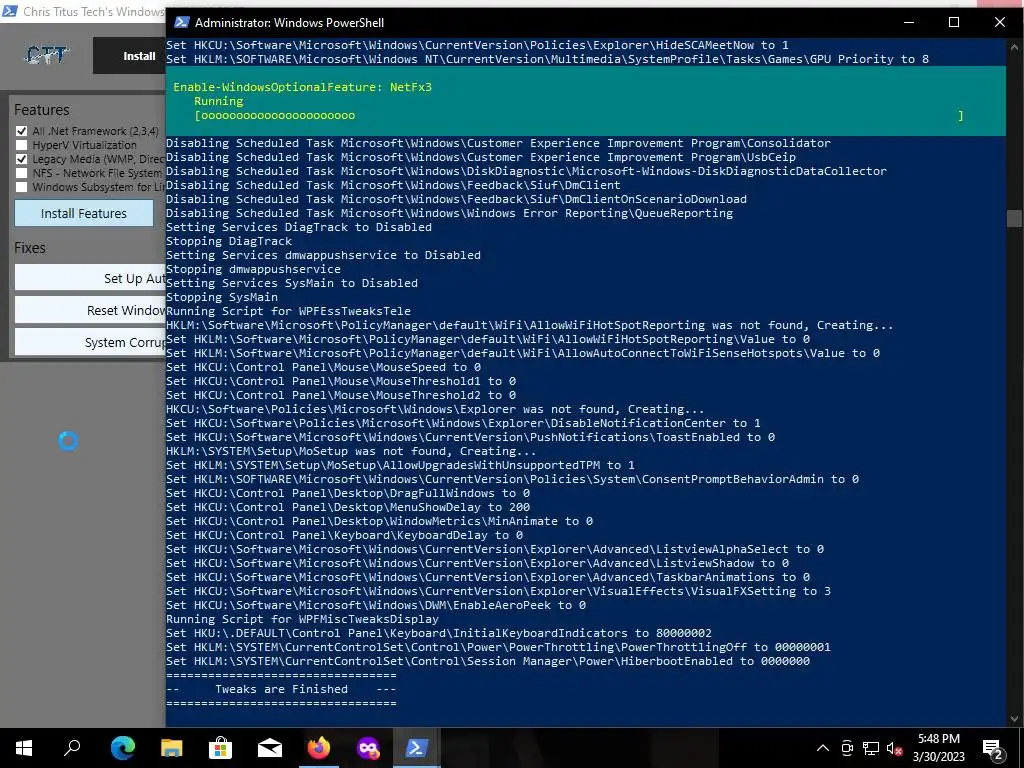
Task: Click 'Administrator: Windows PowerShell' title text
Action: [289, 23]
